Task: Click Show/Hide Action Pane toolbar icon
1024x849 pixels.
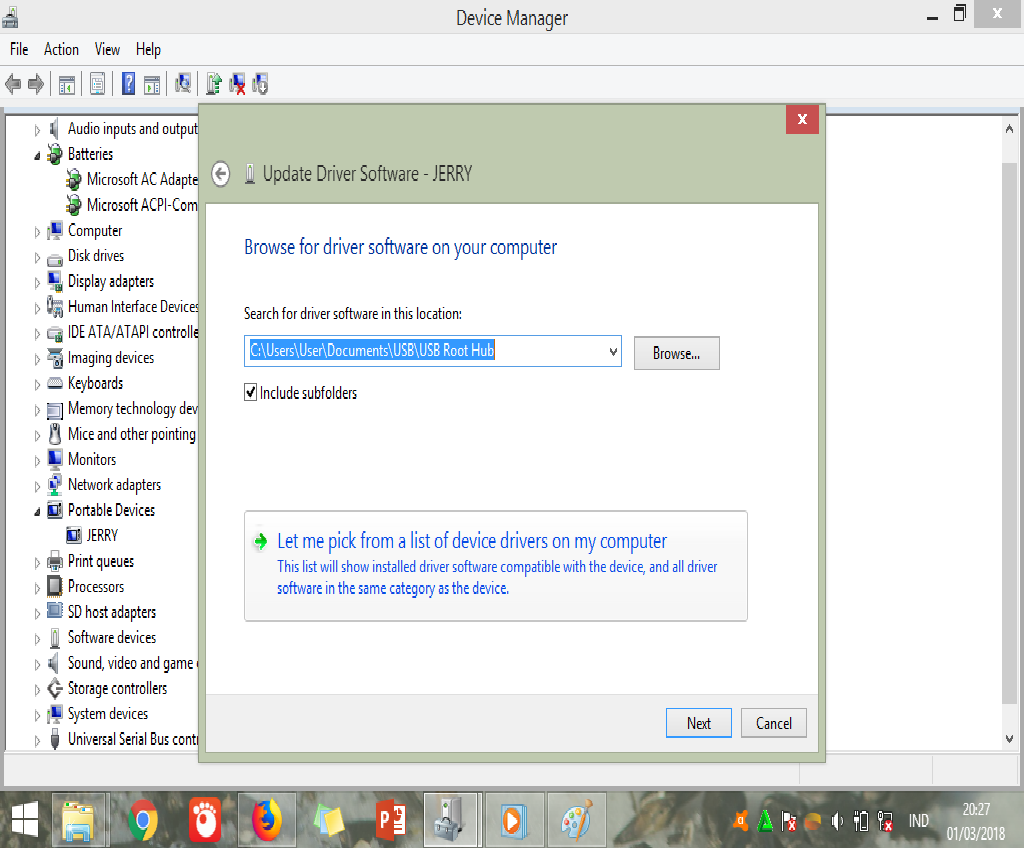Action: (x=152, y=84)
